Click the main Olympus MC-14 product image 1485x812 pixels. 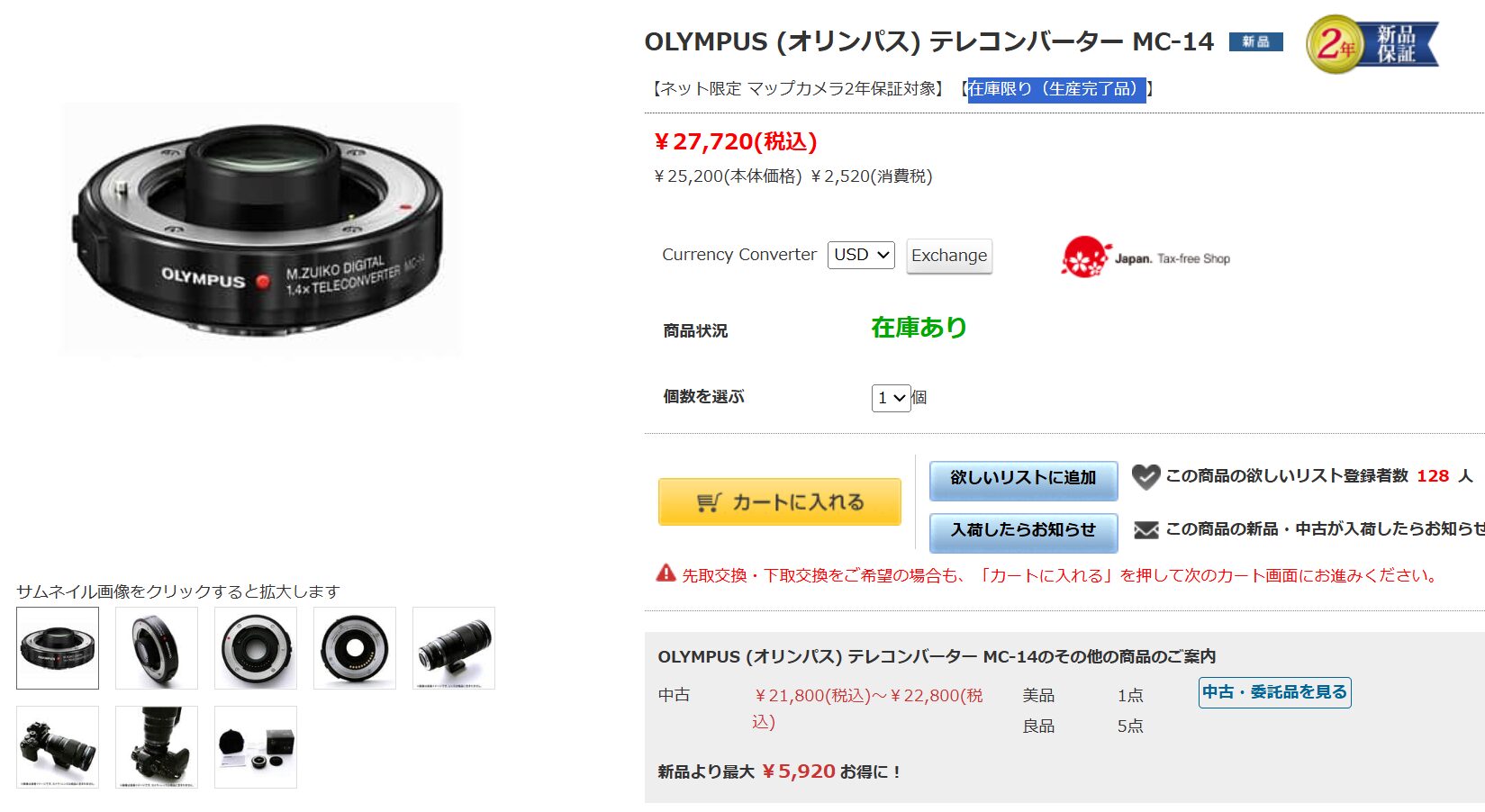(x=259, y=229)
